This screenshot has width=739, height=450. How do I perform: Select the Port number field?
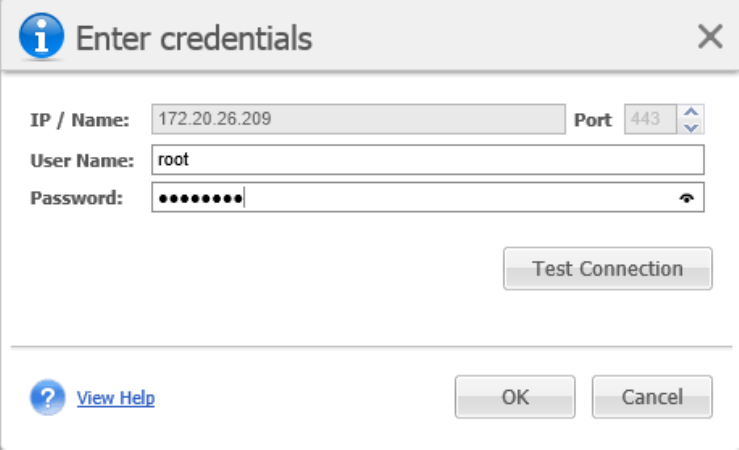pyautogui.click(x=649, y=121)
